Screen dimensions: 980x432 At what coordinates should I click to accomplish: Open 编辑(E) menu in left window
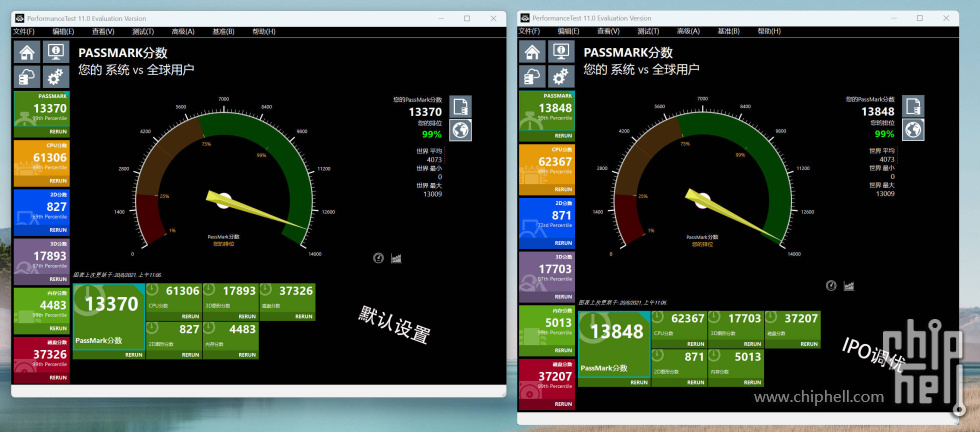63,31
